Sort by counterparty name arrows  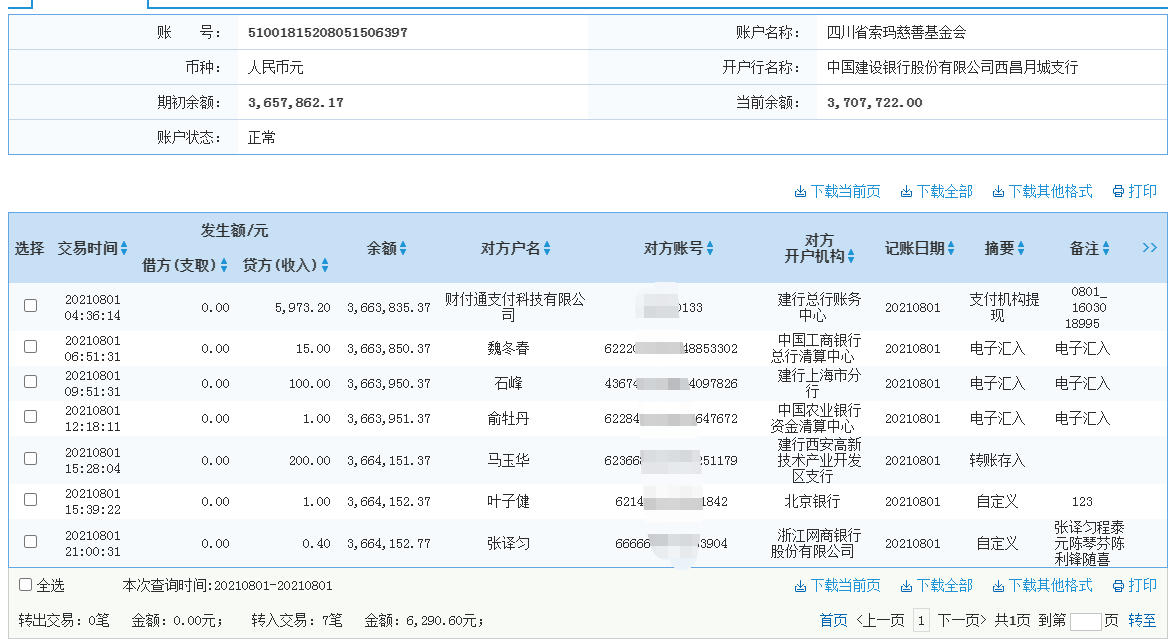[x=547, y=249]
